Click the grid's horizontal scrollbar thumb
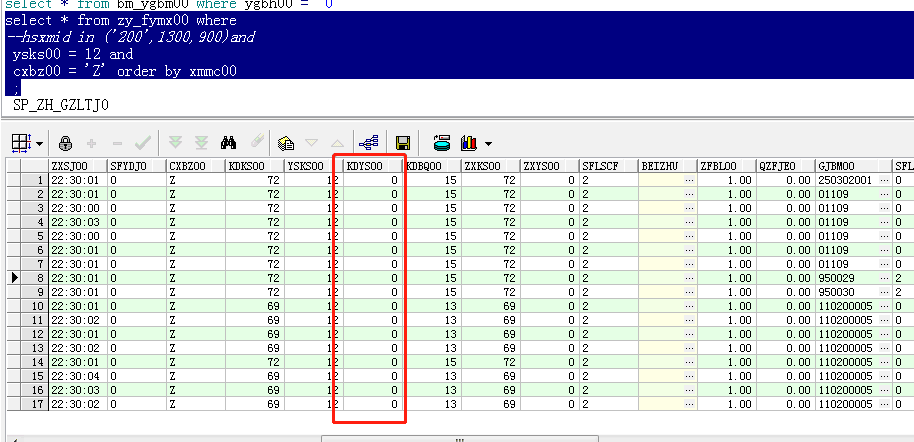This screenshot has height=442, width=914. 459,439
